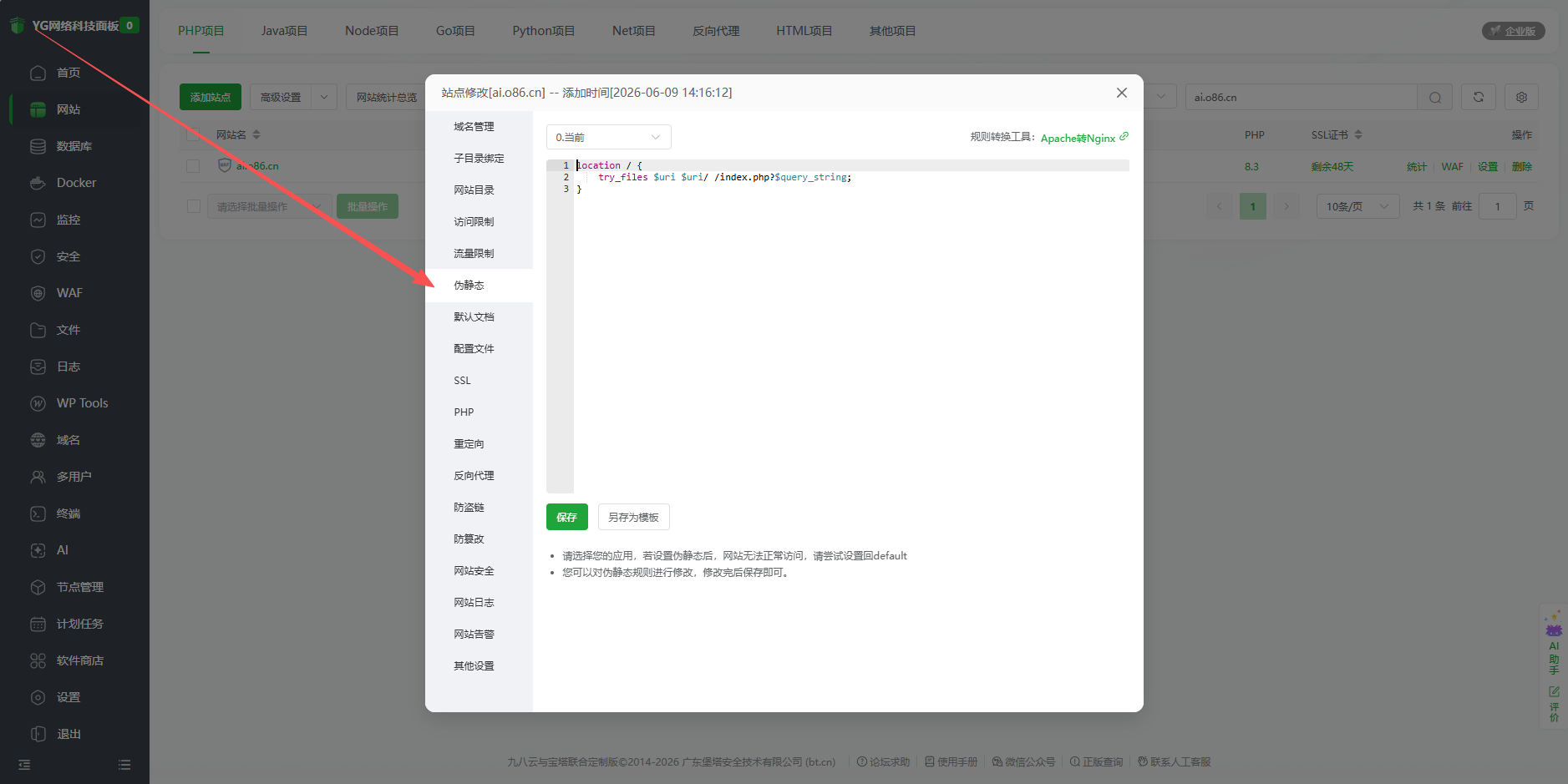Image resolution: width=1568 pixels, height=784 pixels.
Task: Open the 请选择批量操作 dropdown
Action: tap(269, 206)
